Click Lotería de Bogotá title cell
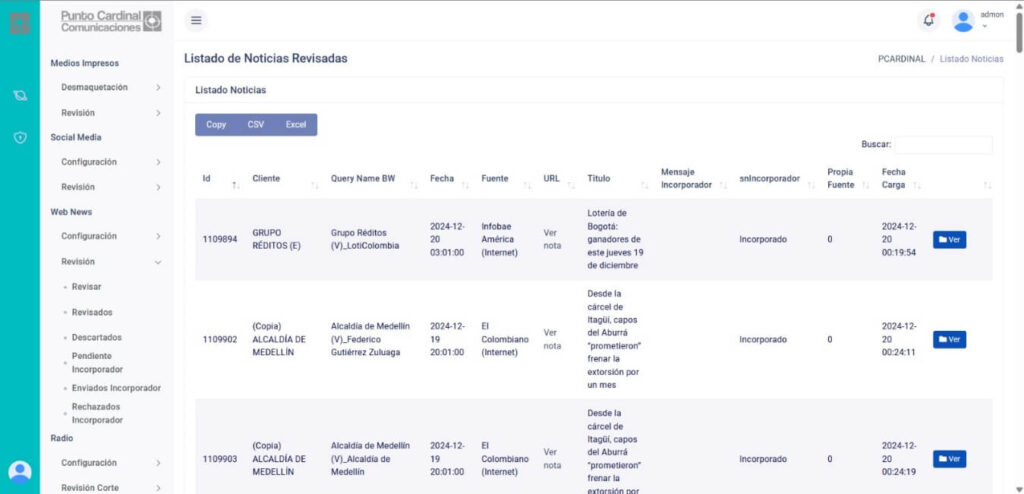Screen dimensions: 1024x494 614,239
